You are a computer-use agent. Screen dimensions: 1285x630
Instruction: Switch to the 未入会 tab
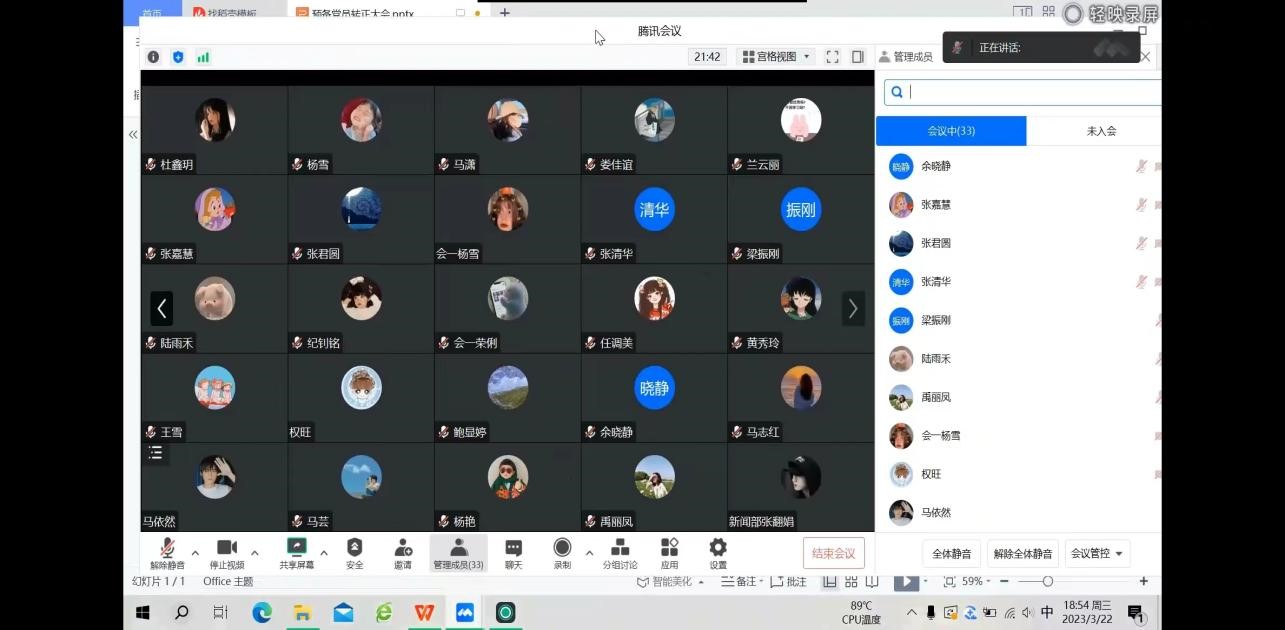1101,131
